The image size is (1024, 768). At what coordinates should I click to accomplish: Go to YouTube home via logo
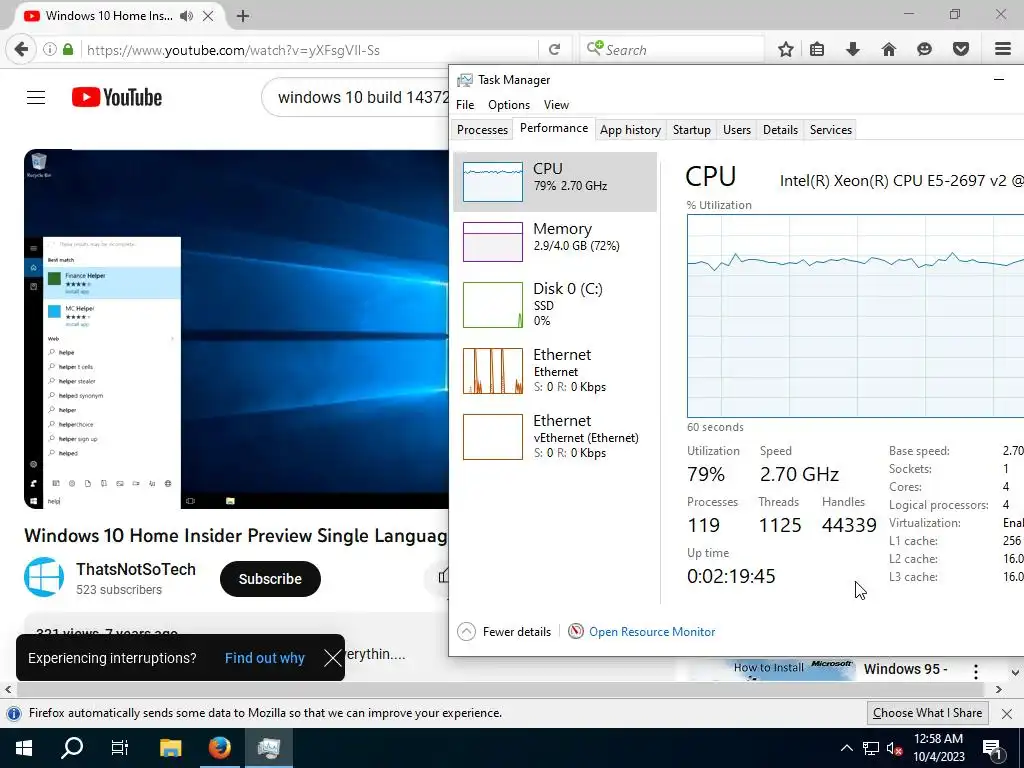point(117,97)
